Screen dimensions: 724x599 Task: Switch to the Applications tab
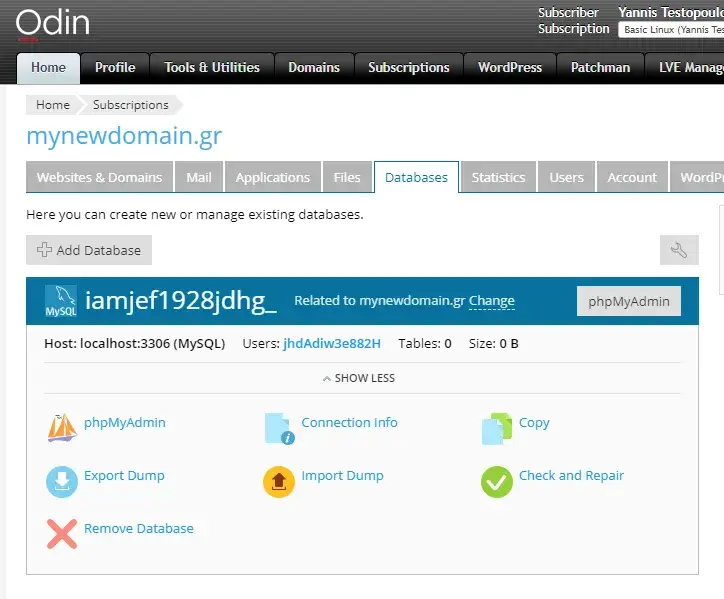pos(272,177)
